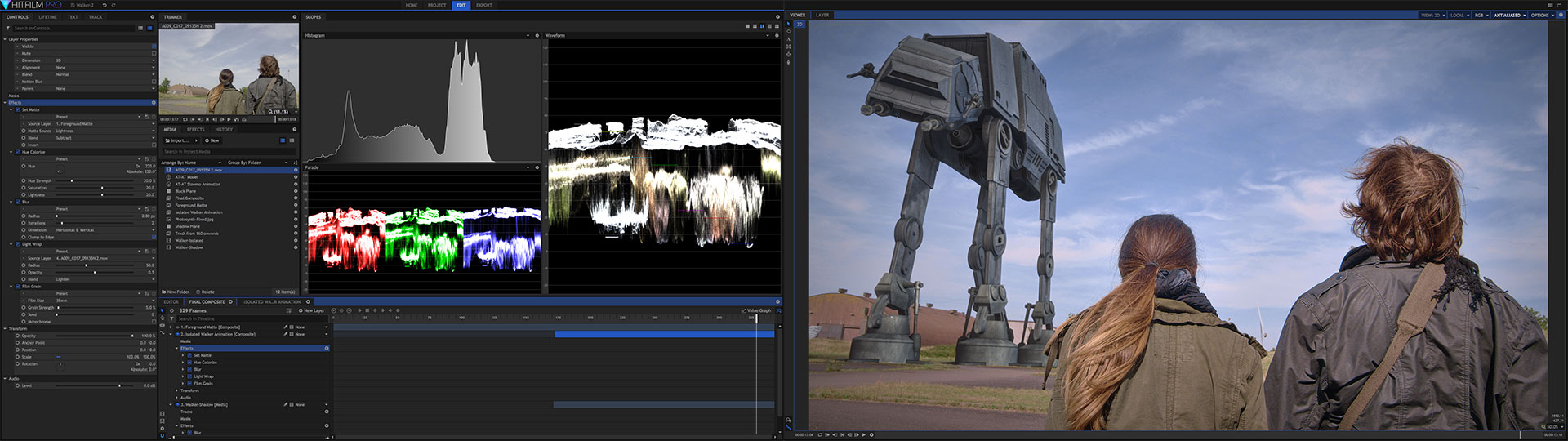Disable the Film Grain effect in the timeline
The image size is (1568, 441).
coord(190,383)
